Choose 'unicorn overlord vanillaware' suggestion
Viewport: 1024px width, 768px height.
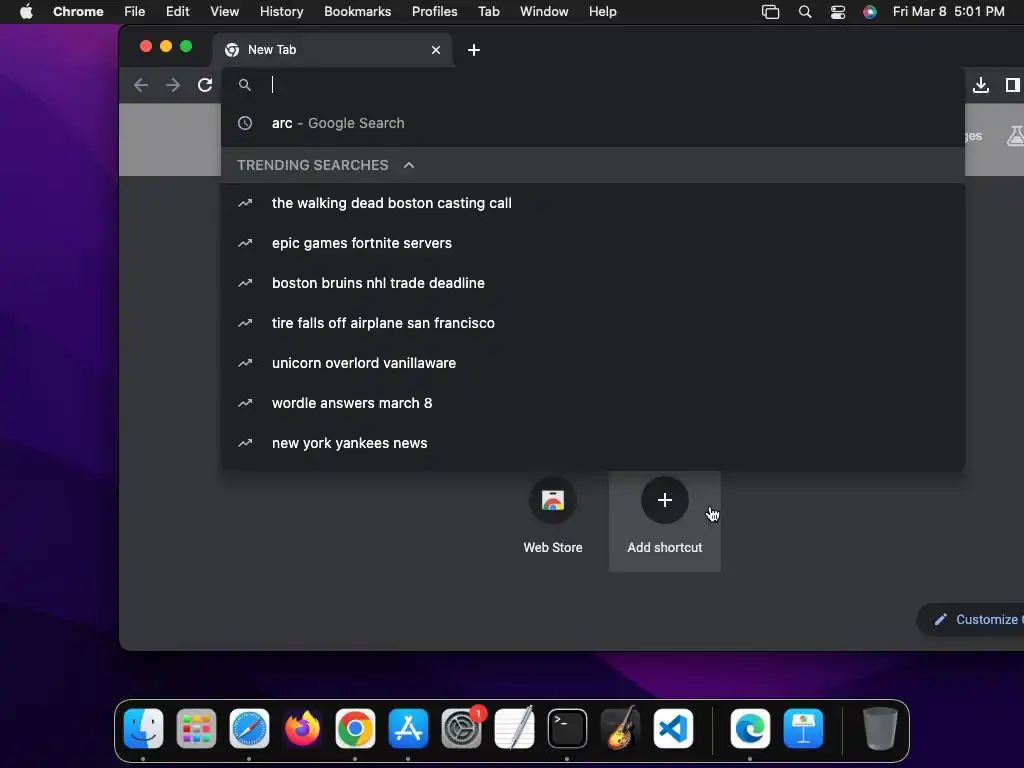point(592,363)
